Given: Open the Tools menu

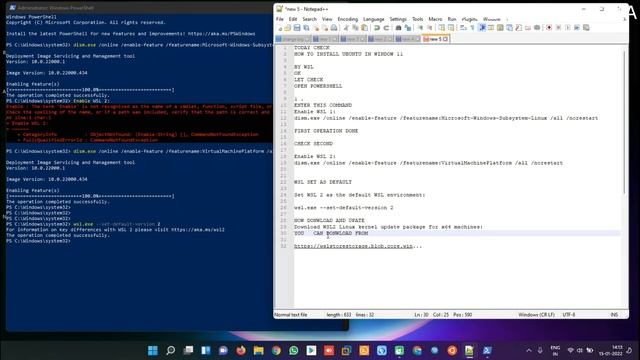Looking at the screenshot, I should tap(418, 19).
